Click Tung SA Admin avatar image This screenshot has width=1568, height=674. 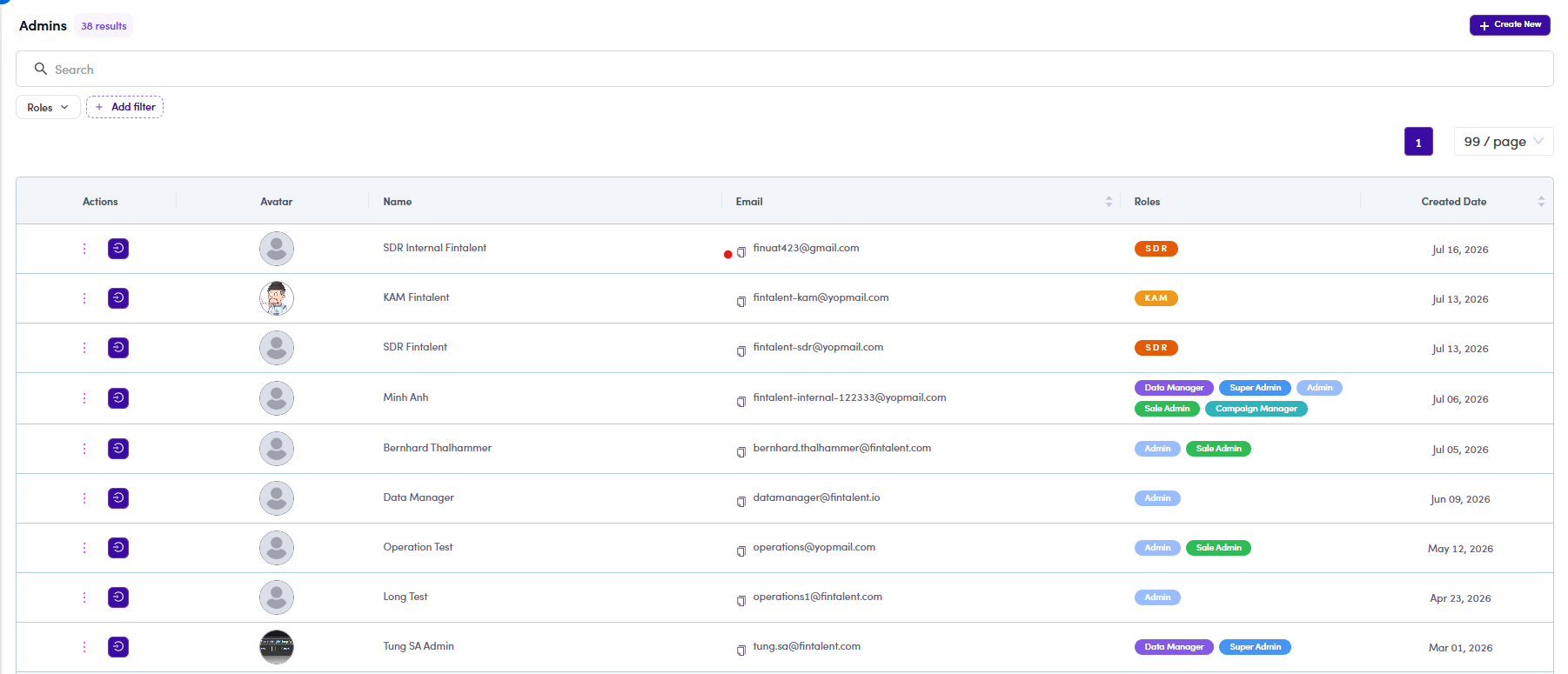pos(277,647)
